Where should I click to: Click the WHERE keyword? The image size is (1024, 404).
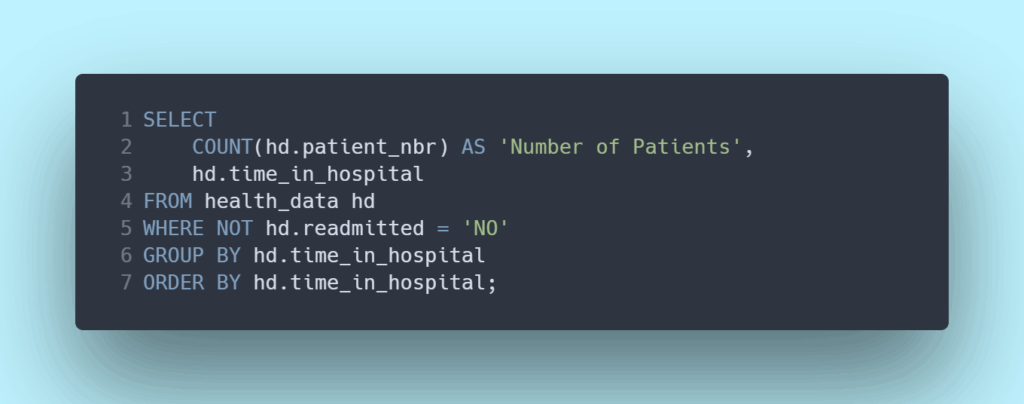pyautogui.click(x=173, y=228)
